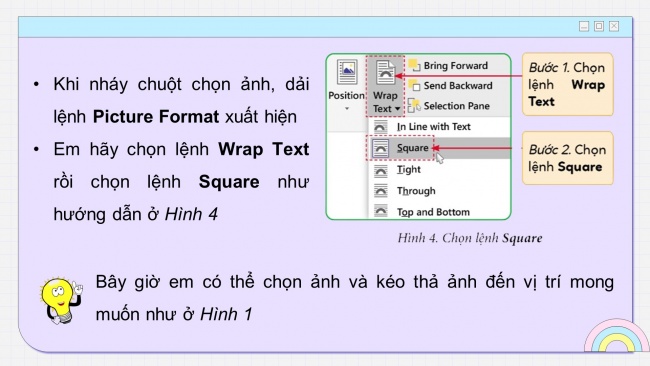This screenshot has height=366, width=650.
Task: Click the In Line with Text icon
Action: 381,126
